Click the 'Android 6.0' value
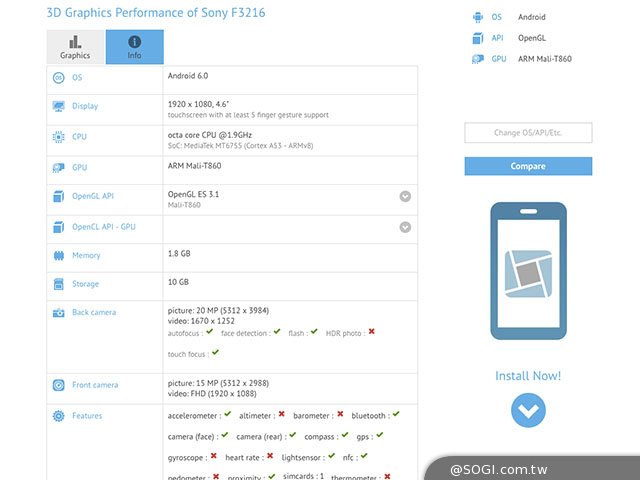The image size is (640, 480). [x=188, y=76]
